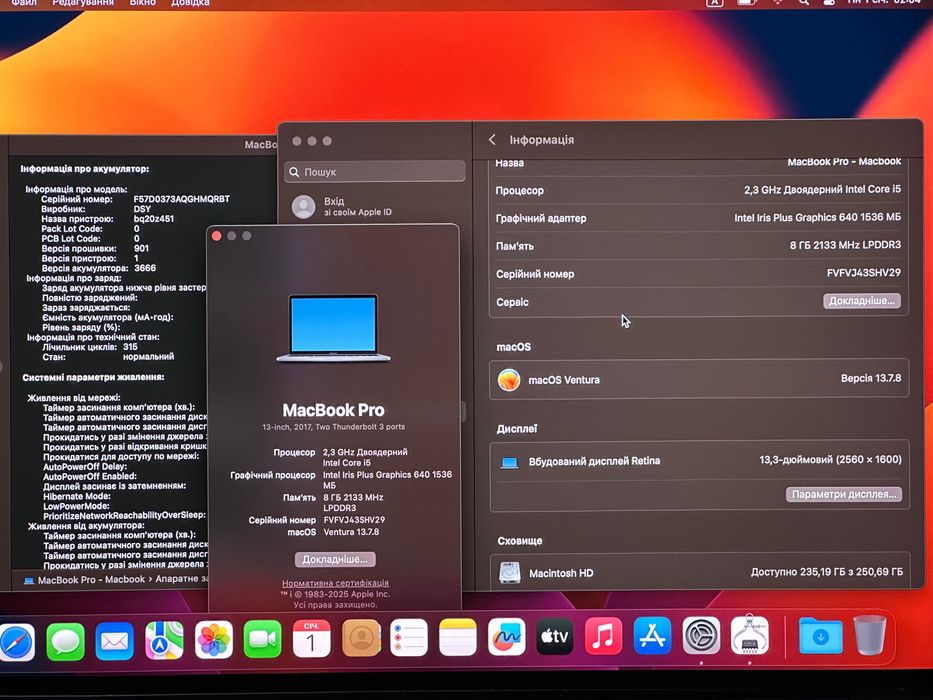Click Докладніше next to Сервіс
933x700 pixels.
(862, 301)
